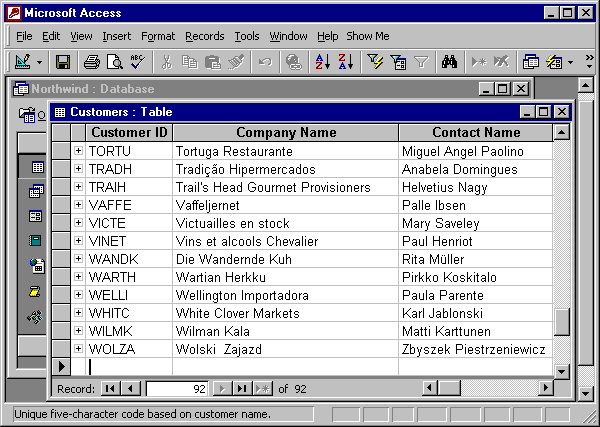Click the Find binoculars icon
Viewport: 600px width, 427px height.
(x=449, y=62)
